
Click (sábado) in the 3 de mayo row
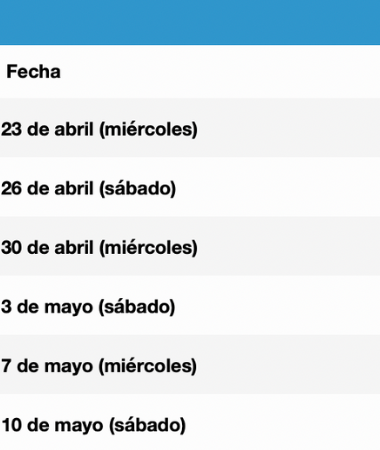[x=137, y=307]
